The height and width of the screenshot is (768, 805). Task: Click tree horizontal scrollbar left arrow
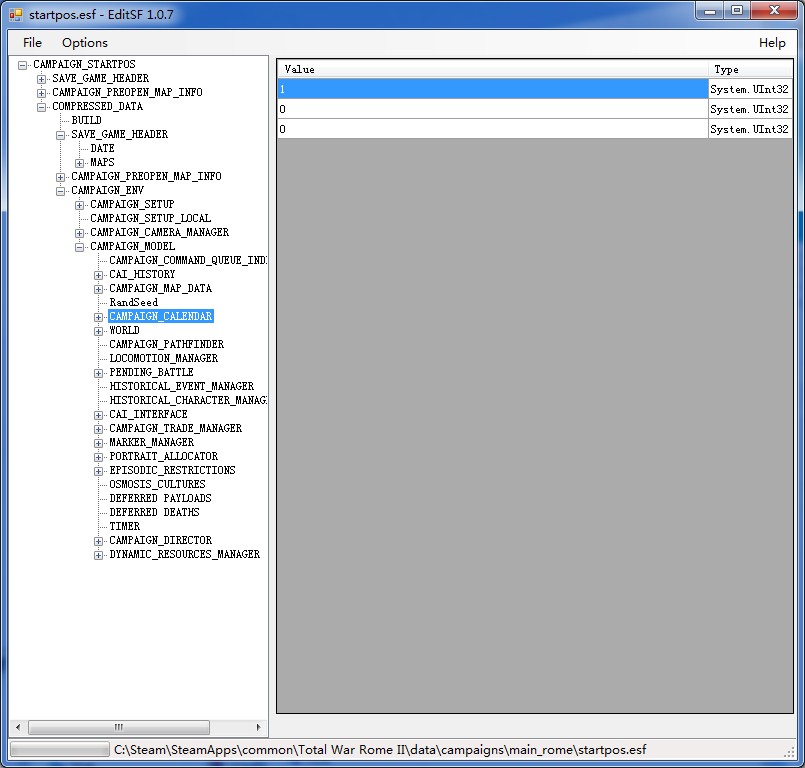coord(18,727)
